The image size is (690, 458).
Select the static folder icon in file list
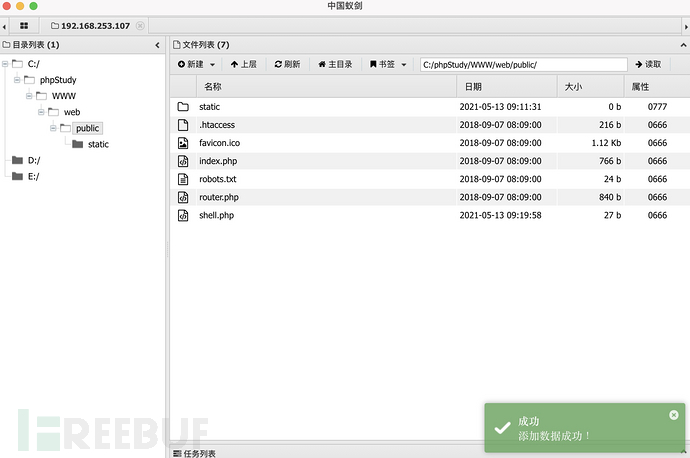tap(183, 107)
